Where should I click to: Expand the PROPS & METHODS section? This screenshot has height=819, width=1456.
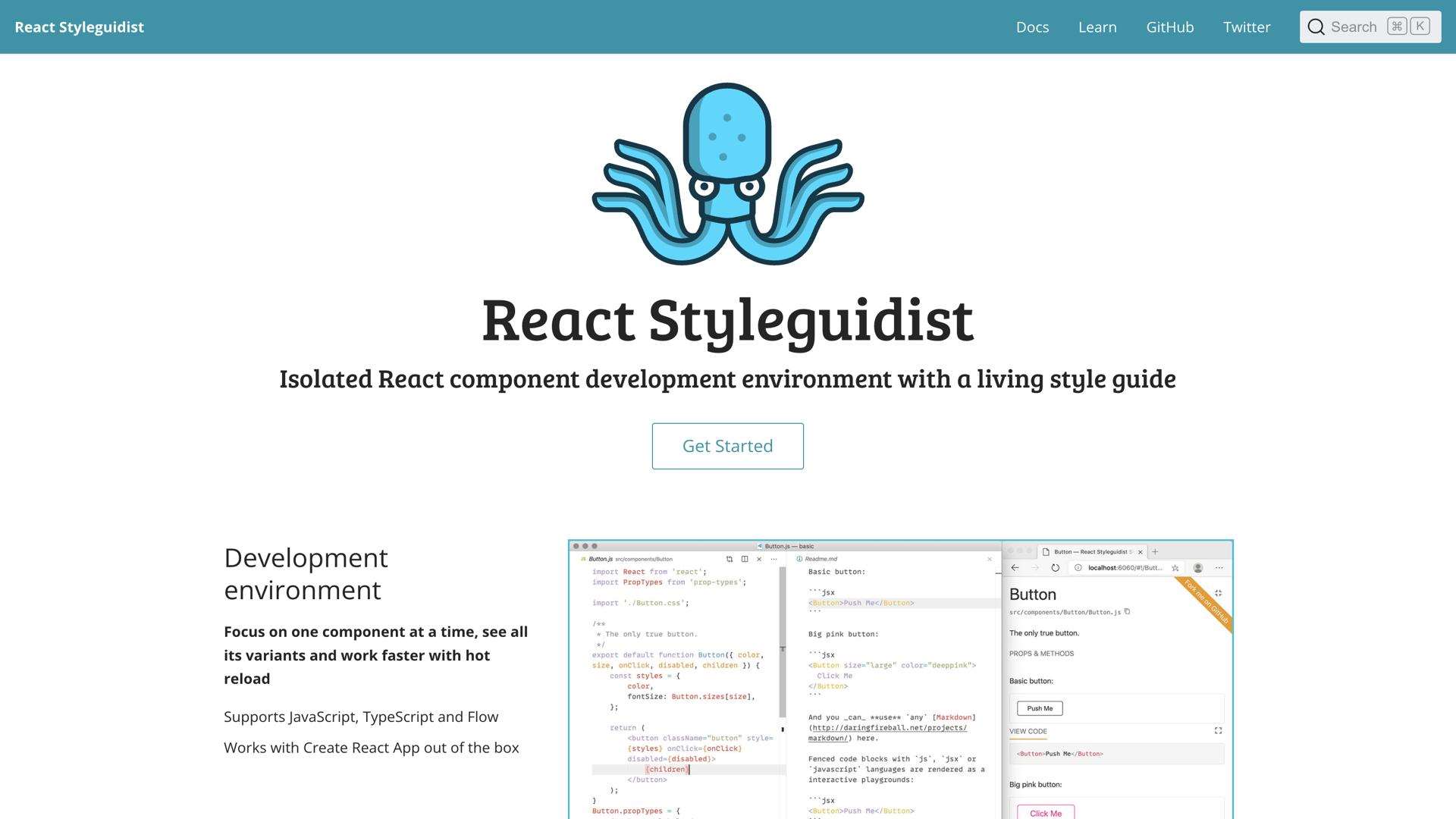[1041, 654]
